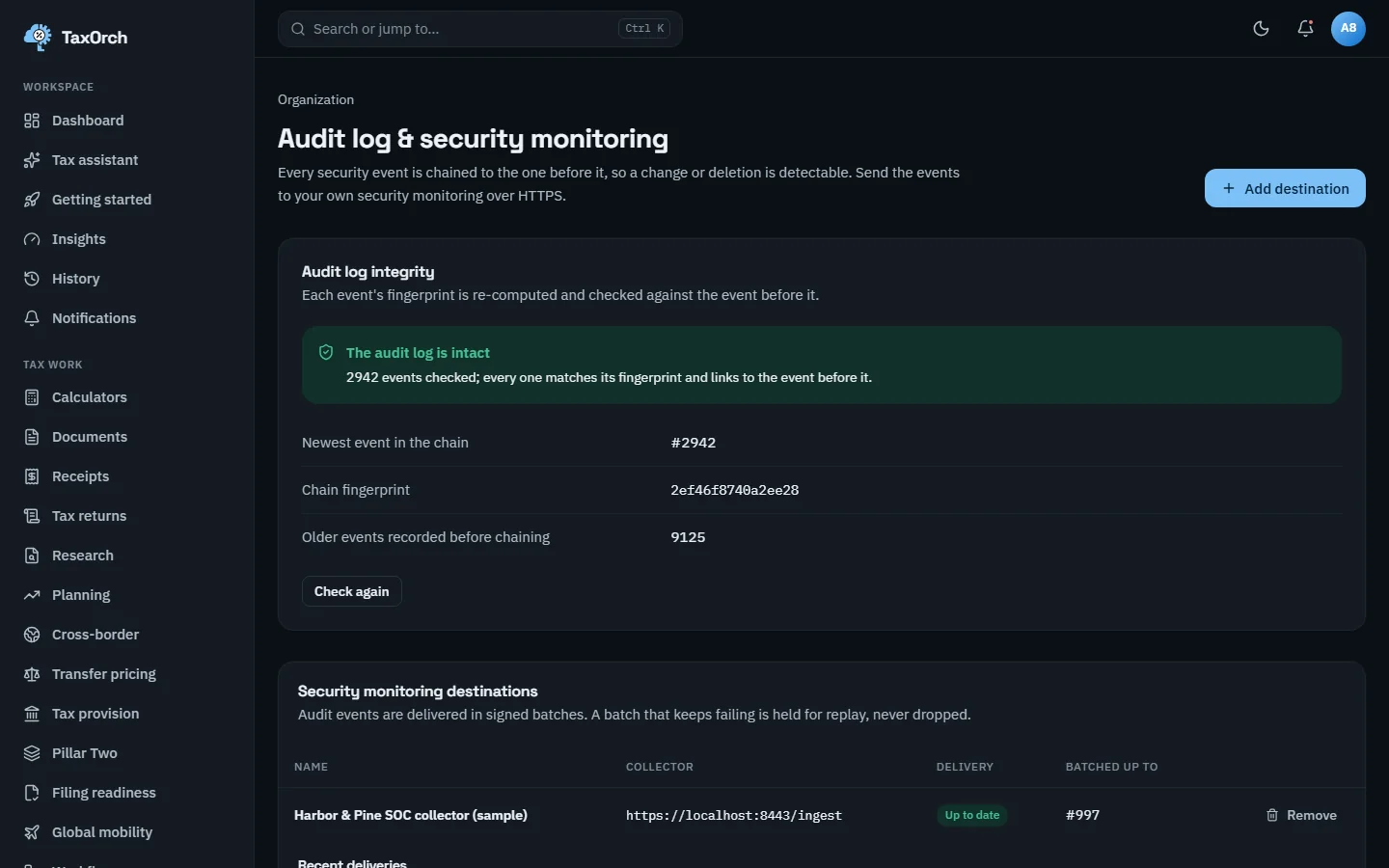The height and width of the screenshot is (868, 1389).
Task: Remove the Harbor & Pine SOC collector
Action: pos(1301,815)
